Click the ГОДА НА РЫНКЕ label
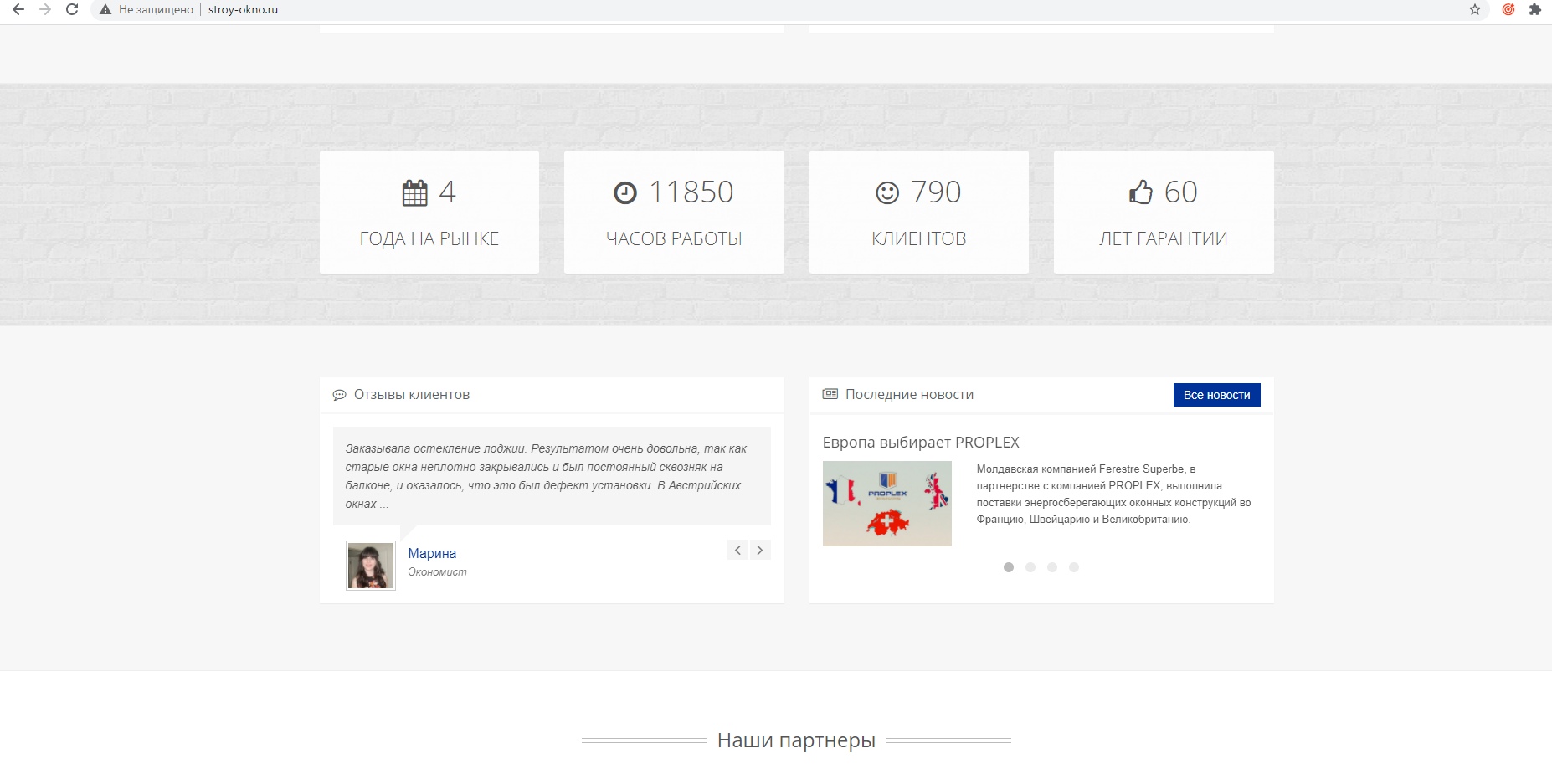This screenshot has height=784, width=1552. point(429,239)
